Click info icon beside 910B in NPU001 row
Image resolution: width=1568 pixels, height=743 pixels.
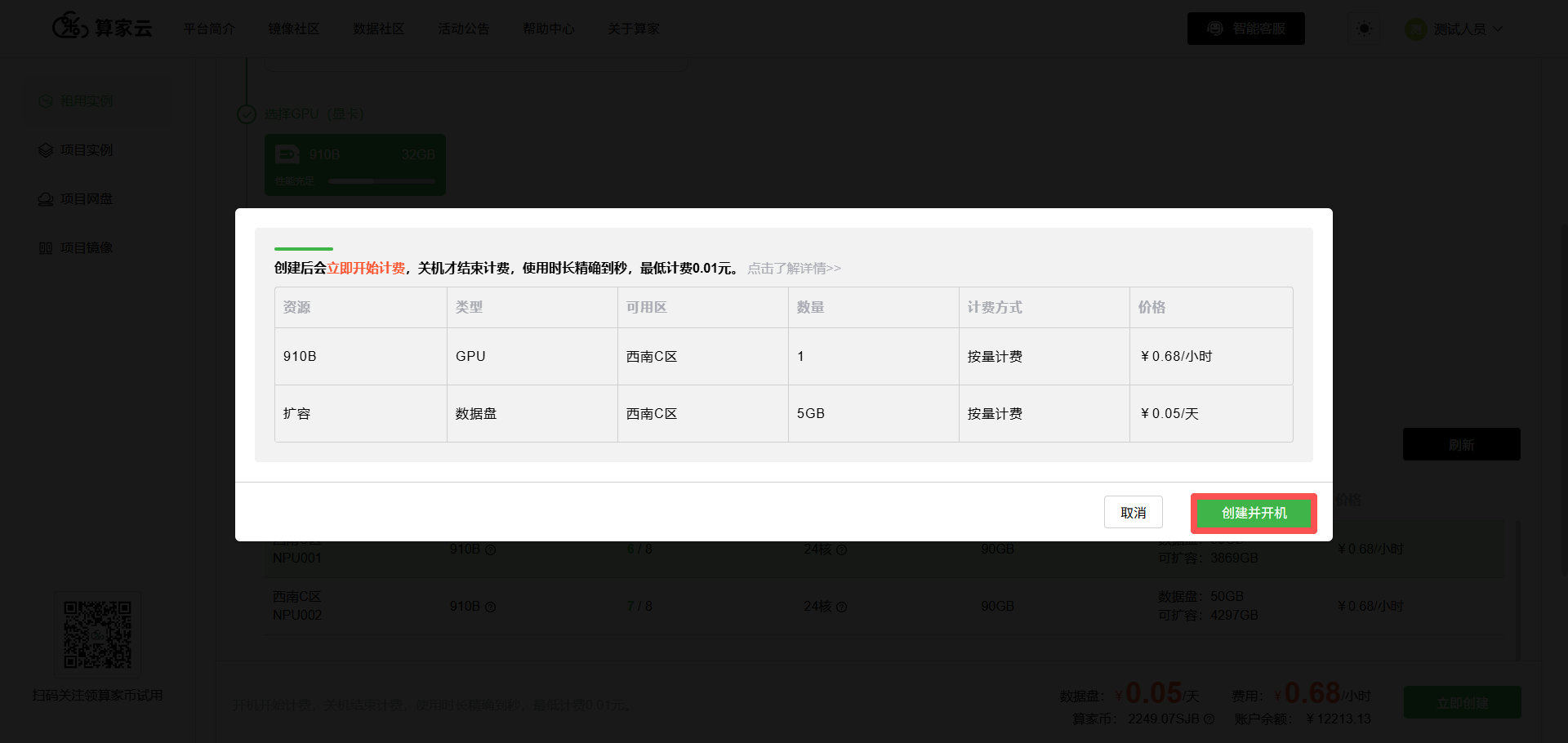pos(491,549)
